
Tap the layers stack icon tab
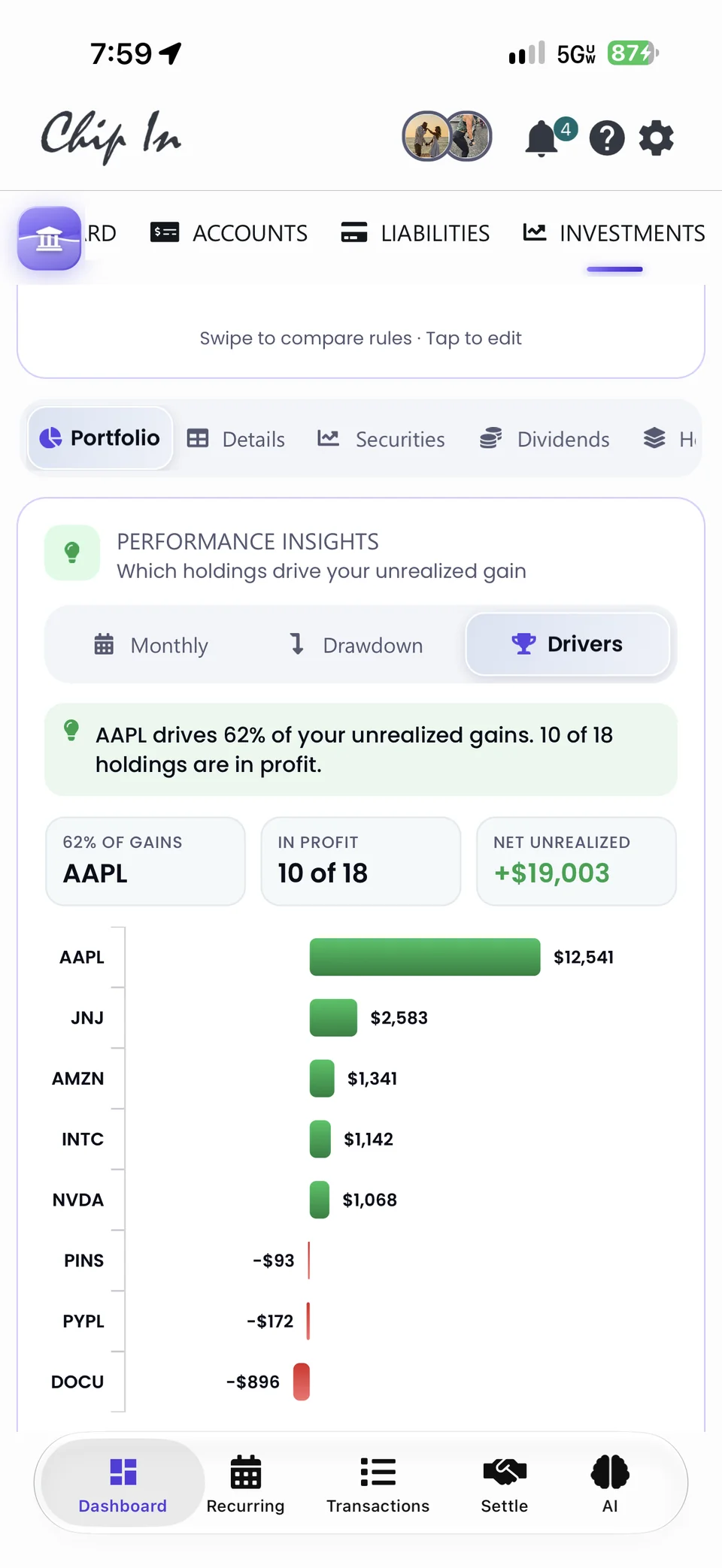point(654,438)
